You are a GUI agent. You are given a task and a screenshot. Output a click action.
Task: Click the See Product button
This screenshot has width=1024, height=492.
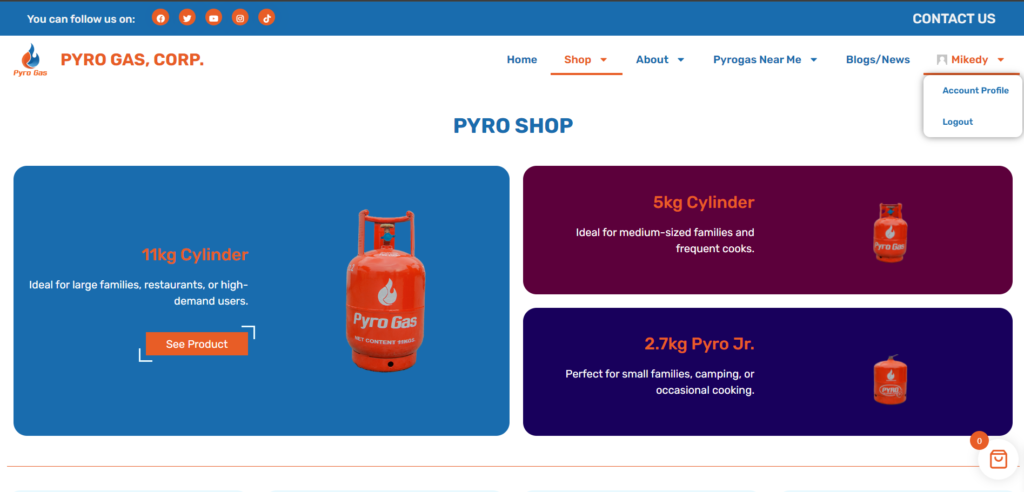197,344
